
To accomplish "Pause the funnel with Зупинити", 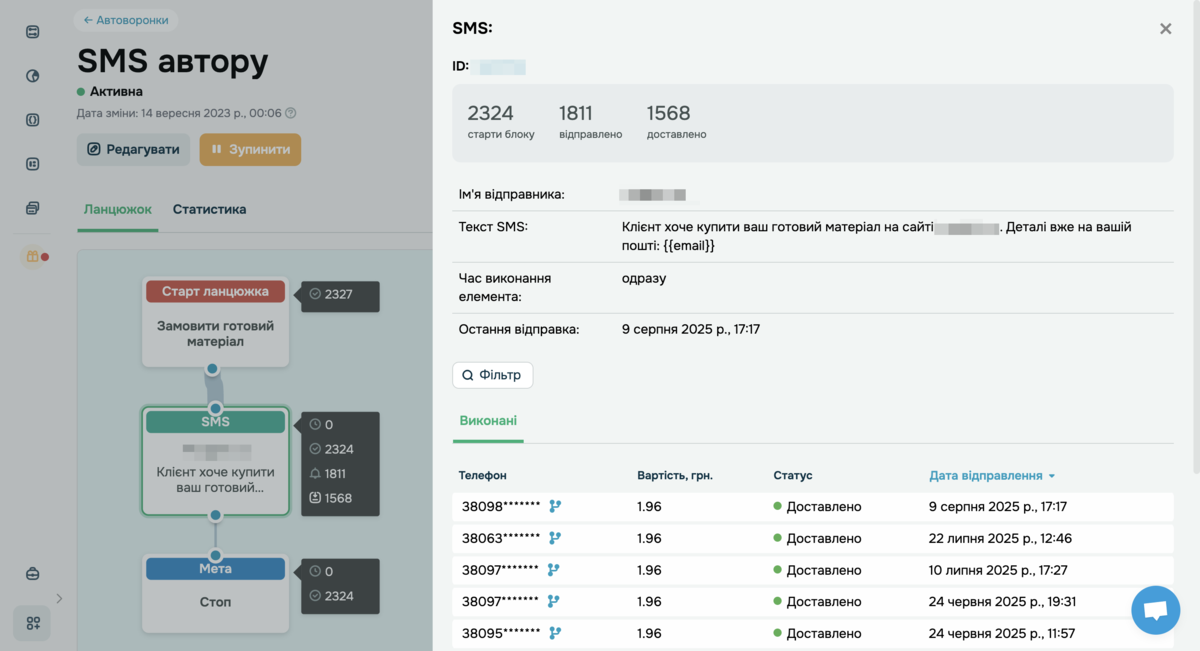I will pos(250,149).
